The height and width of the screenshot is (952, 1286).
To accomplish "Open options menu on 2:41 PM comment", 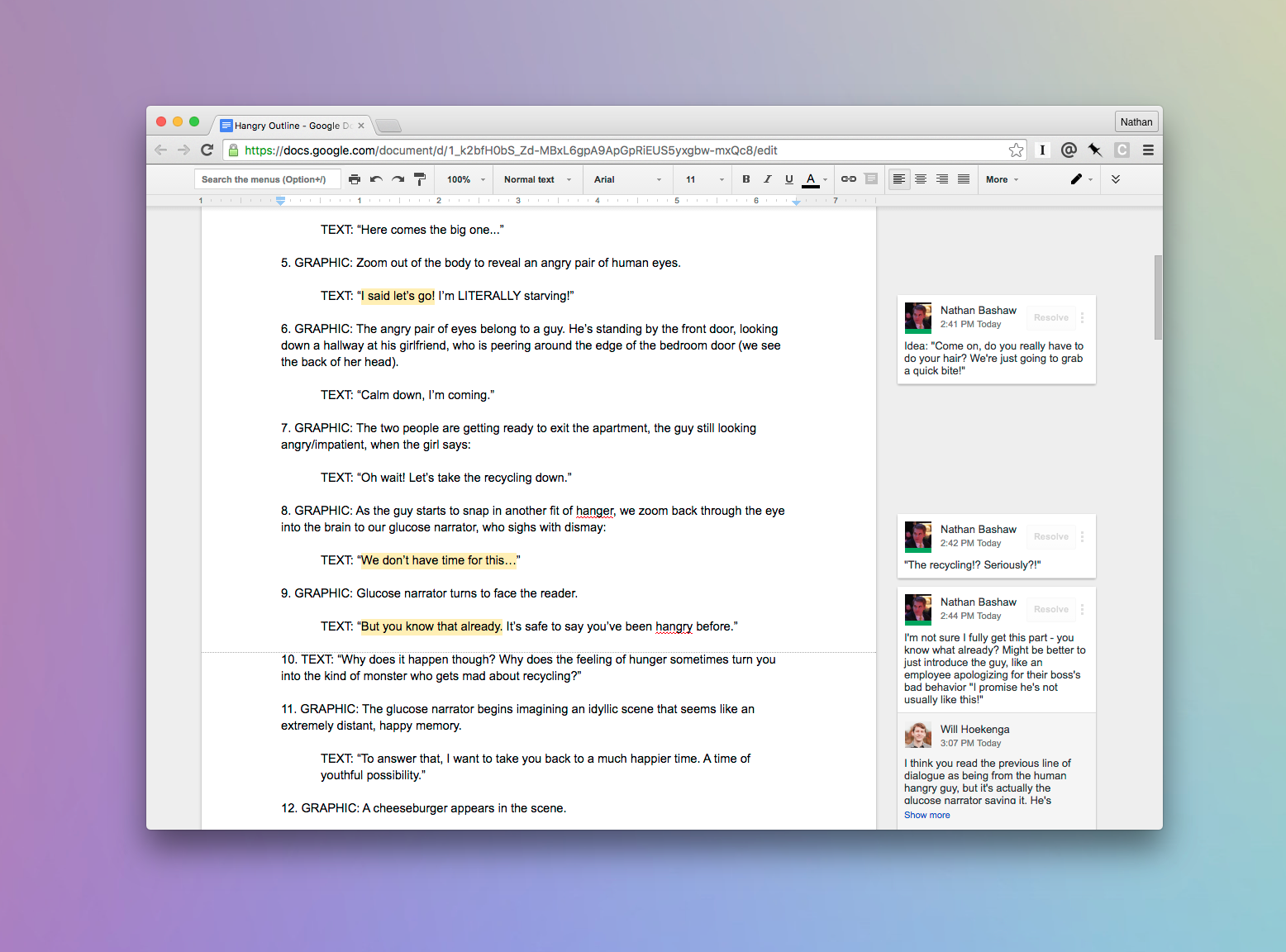I will [1082, 317].
